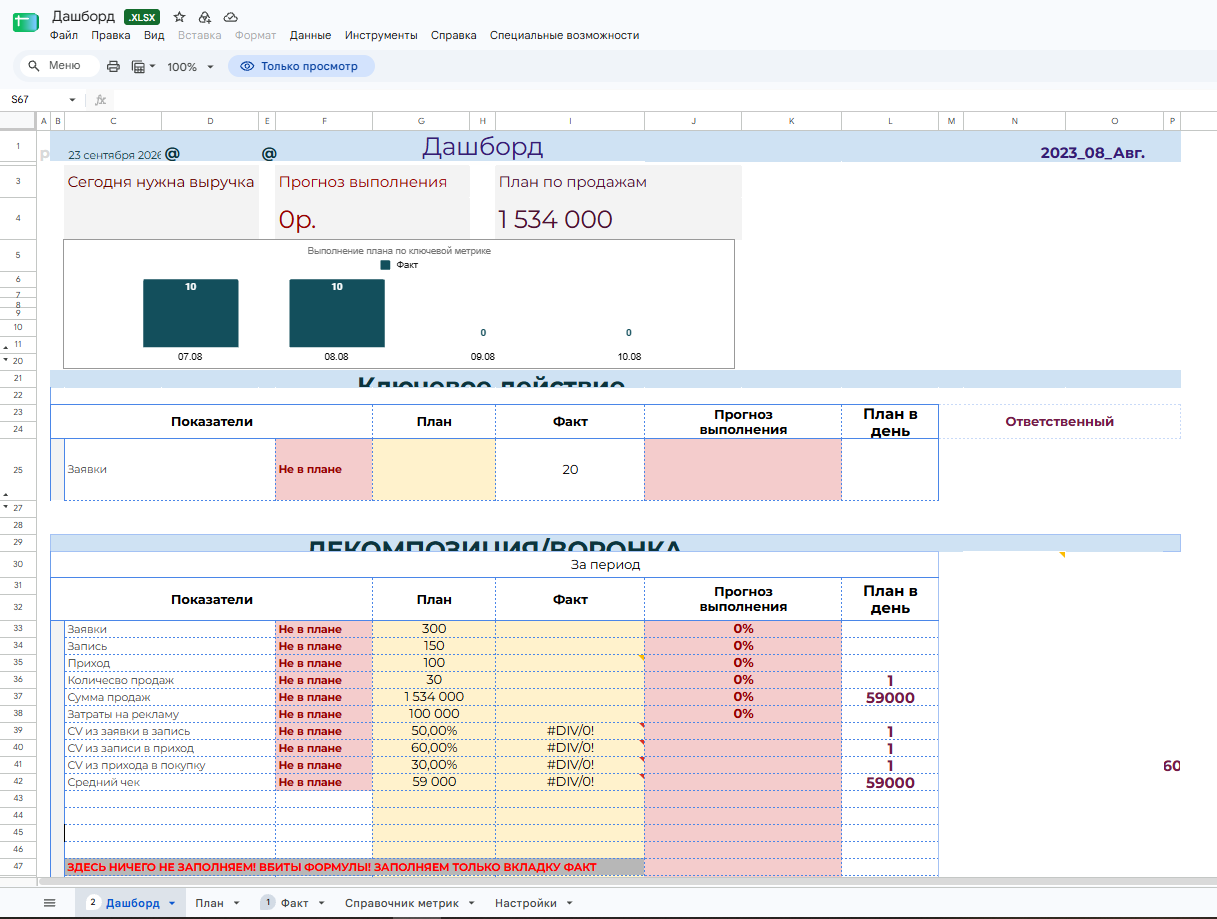Search menus via the Меню box

pyautogui.click(x=60, y=66)
